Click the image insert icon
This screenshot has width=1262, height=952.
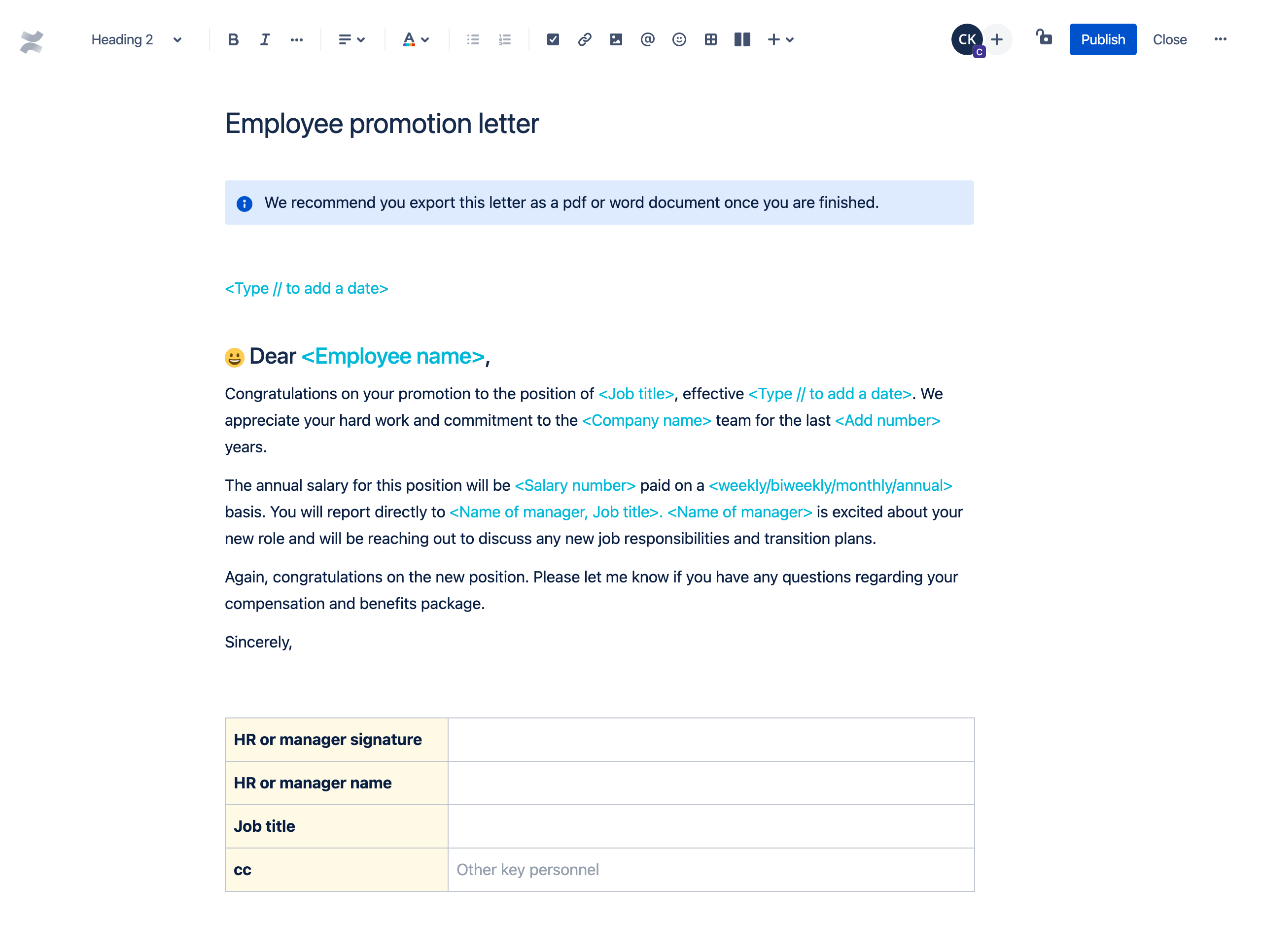coord(615,40)
